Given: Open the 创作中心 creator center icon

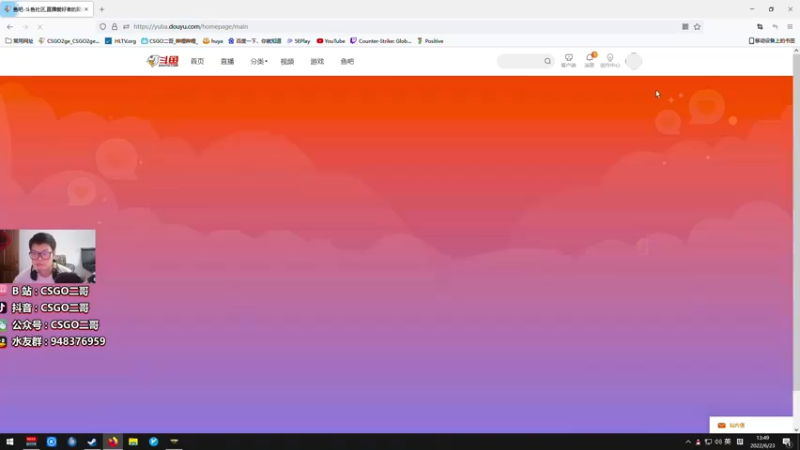Looking at the screenshot, I should tap(610, 61).
